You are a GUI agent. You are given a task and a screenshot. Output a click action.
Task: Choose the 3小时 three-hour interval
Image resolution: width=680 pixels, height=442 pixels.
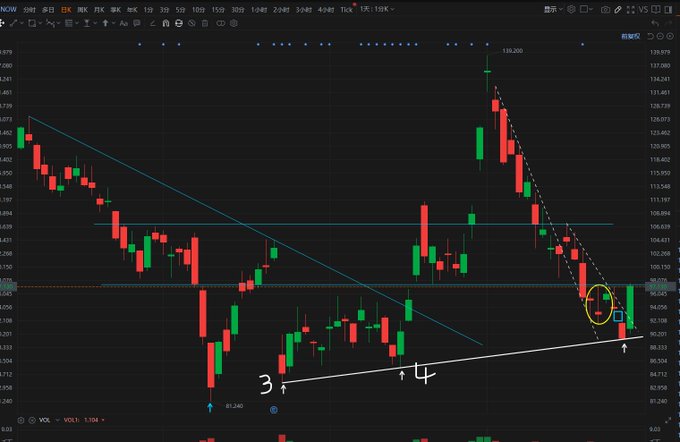tap(304, 10)
